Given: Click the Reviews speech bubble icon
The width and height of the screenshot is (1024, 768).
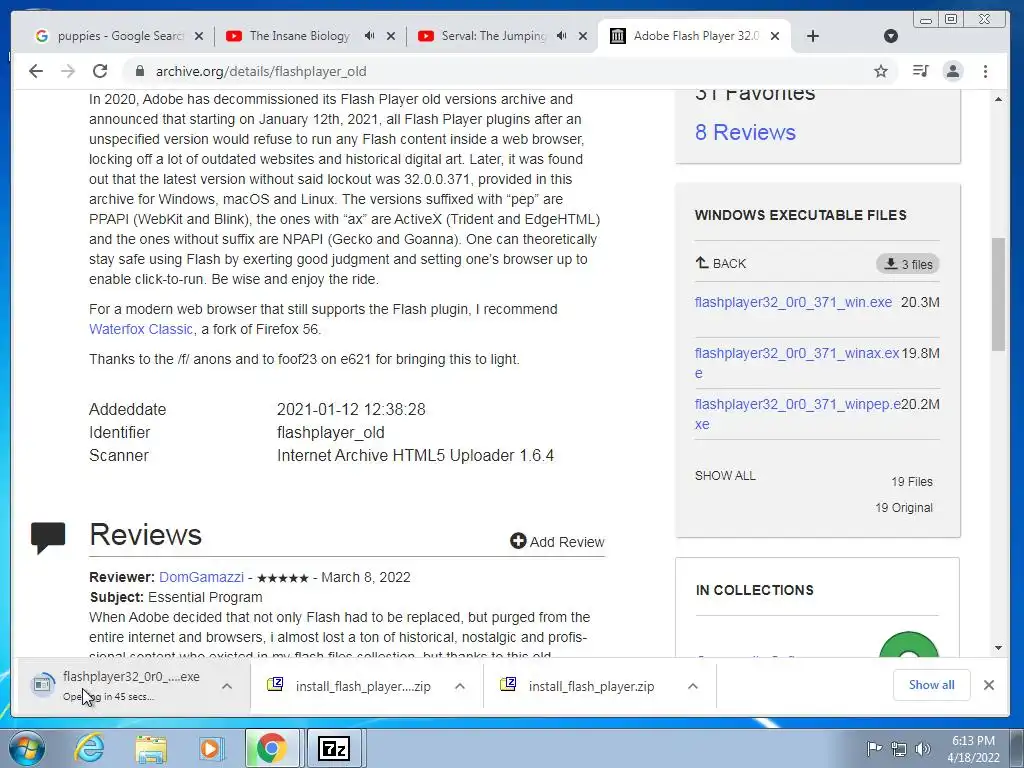Looking at the screenshot, I should point(48,537).
